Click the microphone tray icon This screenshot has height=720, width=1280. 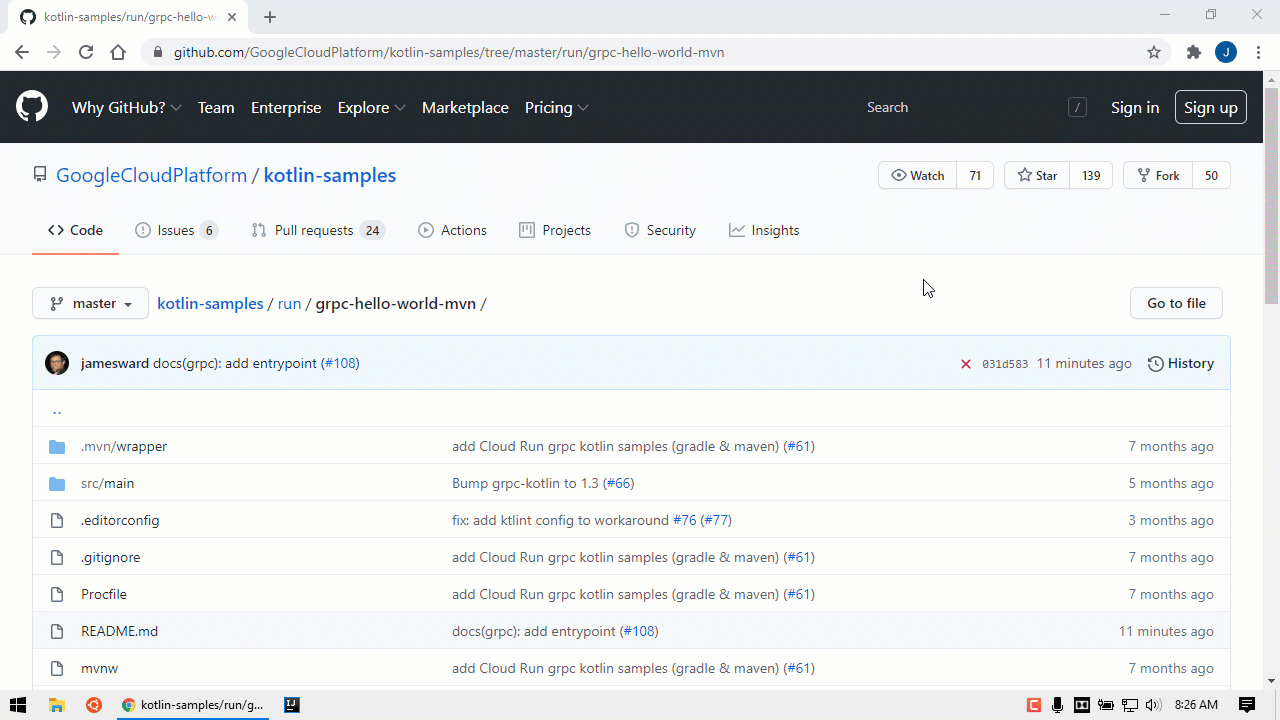[x=1058, y=705]
